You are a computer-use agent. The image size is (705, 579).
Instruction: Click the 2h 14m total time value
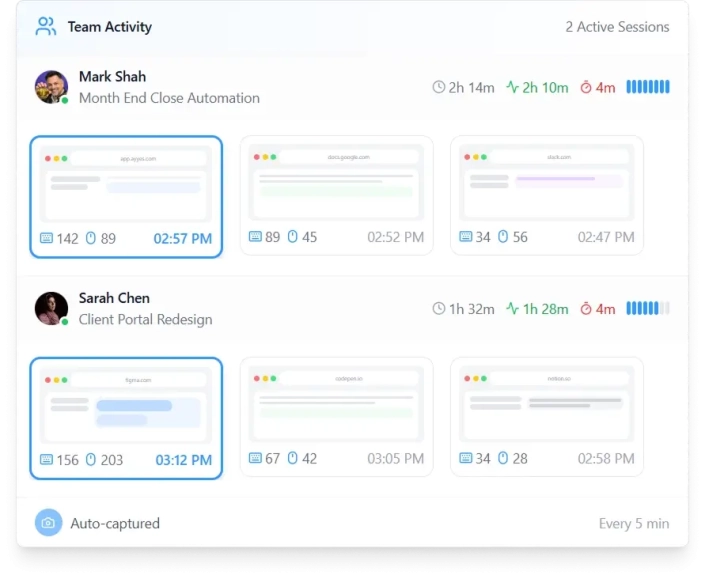point(471,88)
